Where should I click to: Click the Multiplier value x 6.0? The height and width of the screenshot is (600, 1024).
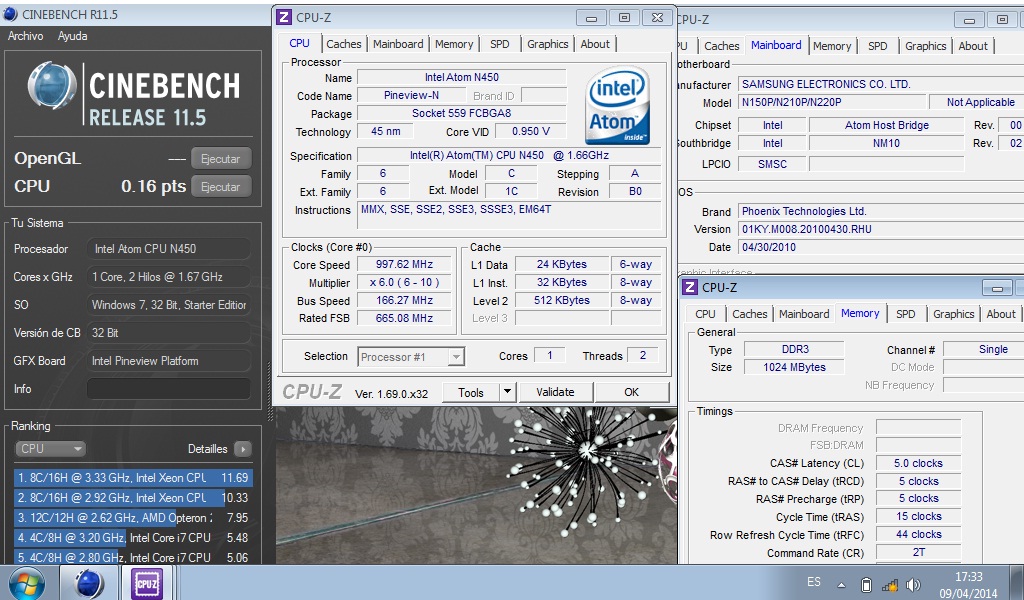tap(404, 283)
